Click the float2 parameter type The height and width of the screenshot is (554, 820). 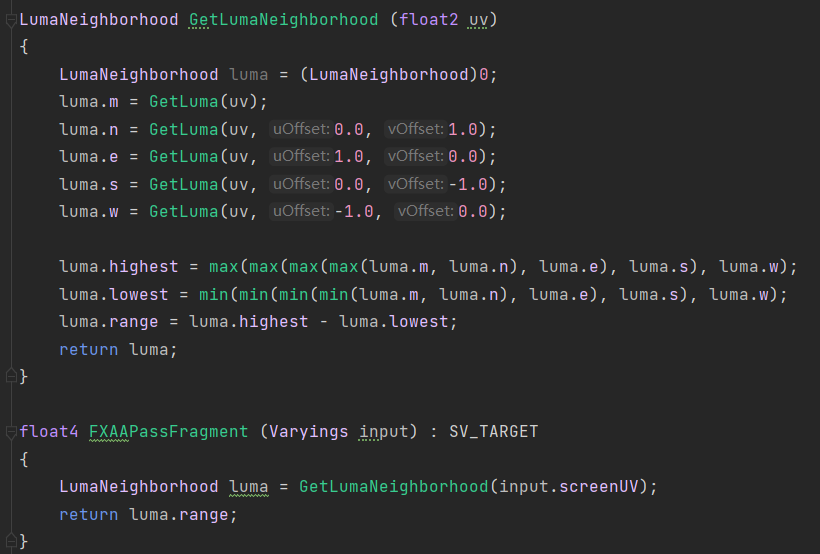point(428,20)
